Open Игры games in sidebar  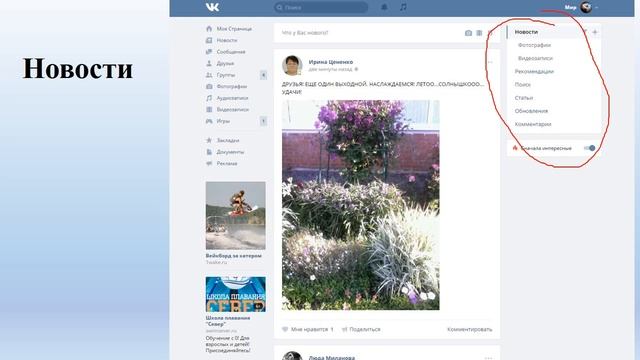223,121
